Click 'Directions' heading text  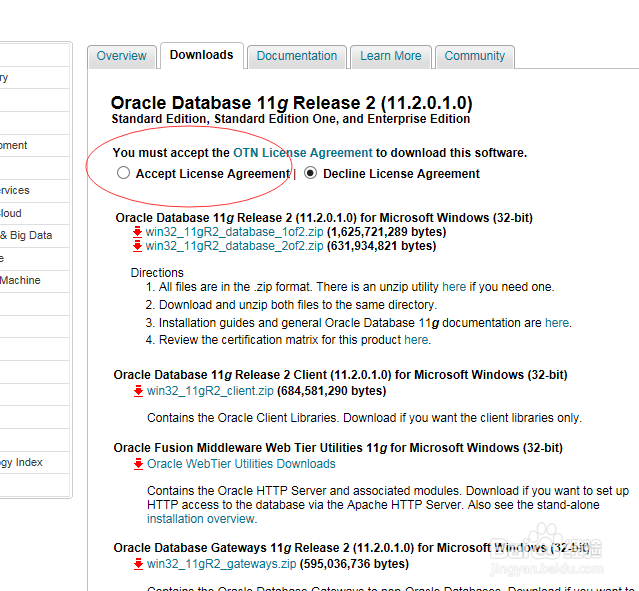(157, 273)
